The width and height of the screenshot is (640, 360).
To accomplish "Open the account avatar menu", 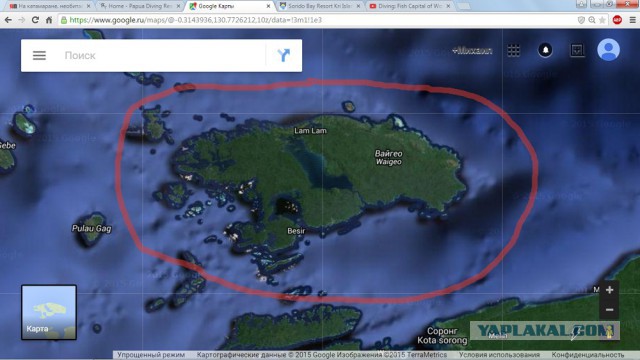I will [608, 50].
